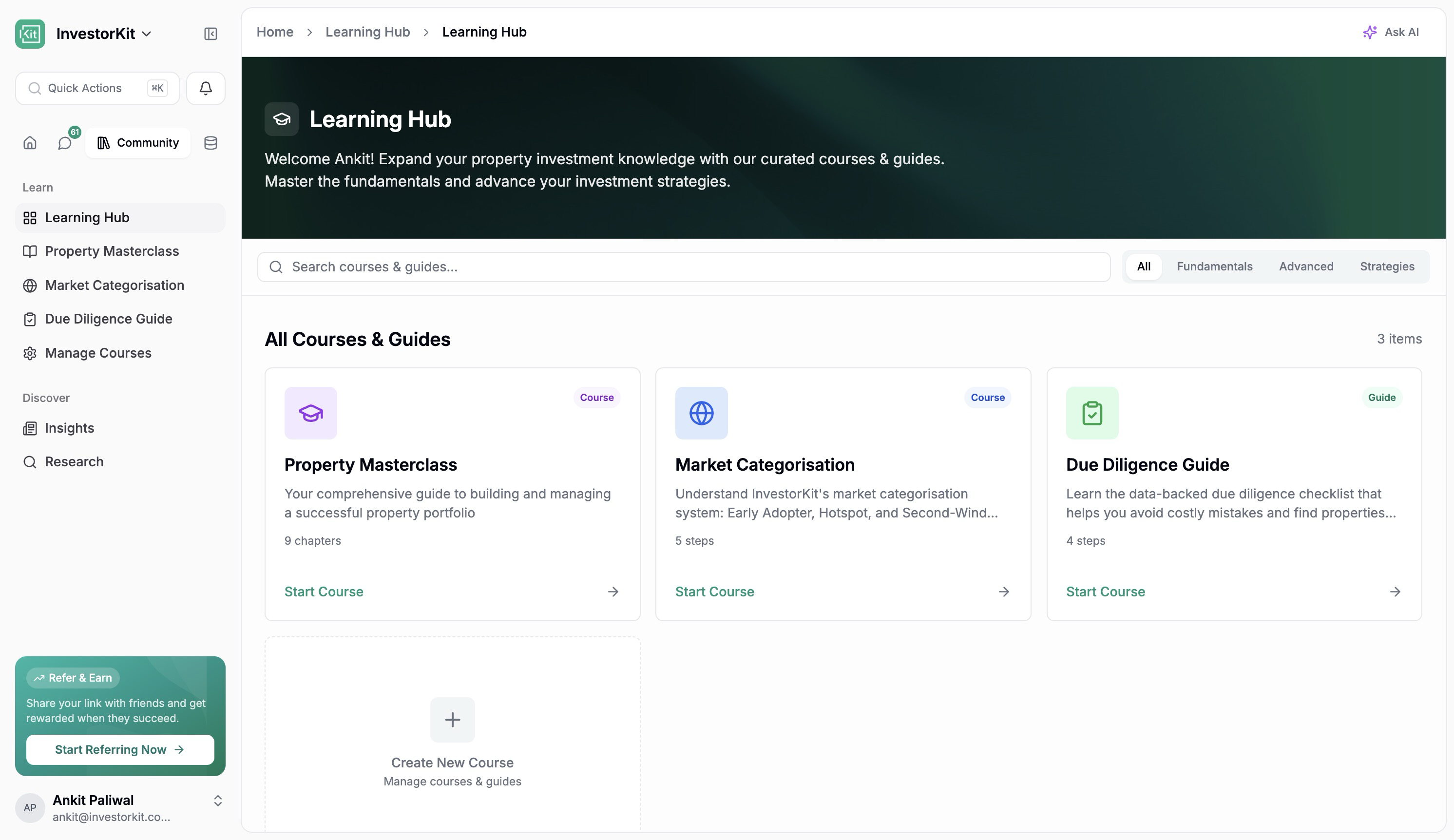Open the Quick Actions search box
This screenshot has height=840, width=1454.
[97, 88]
